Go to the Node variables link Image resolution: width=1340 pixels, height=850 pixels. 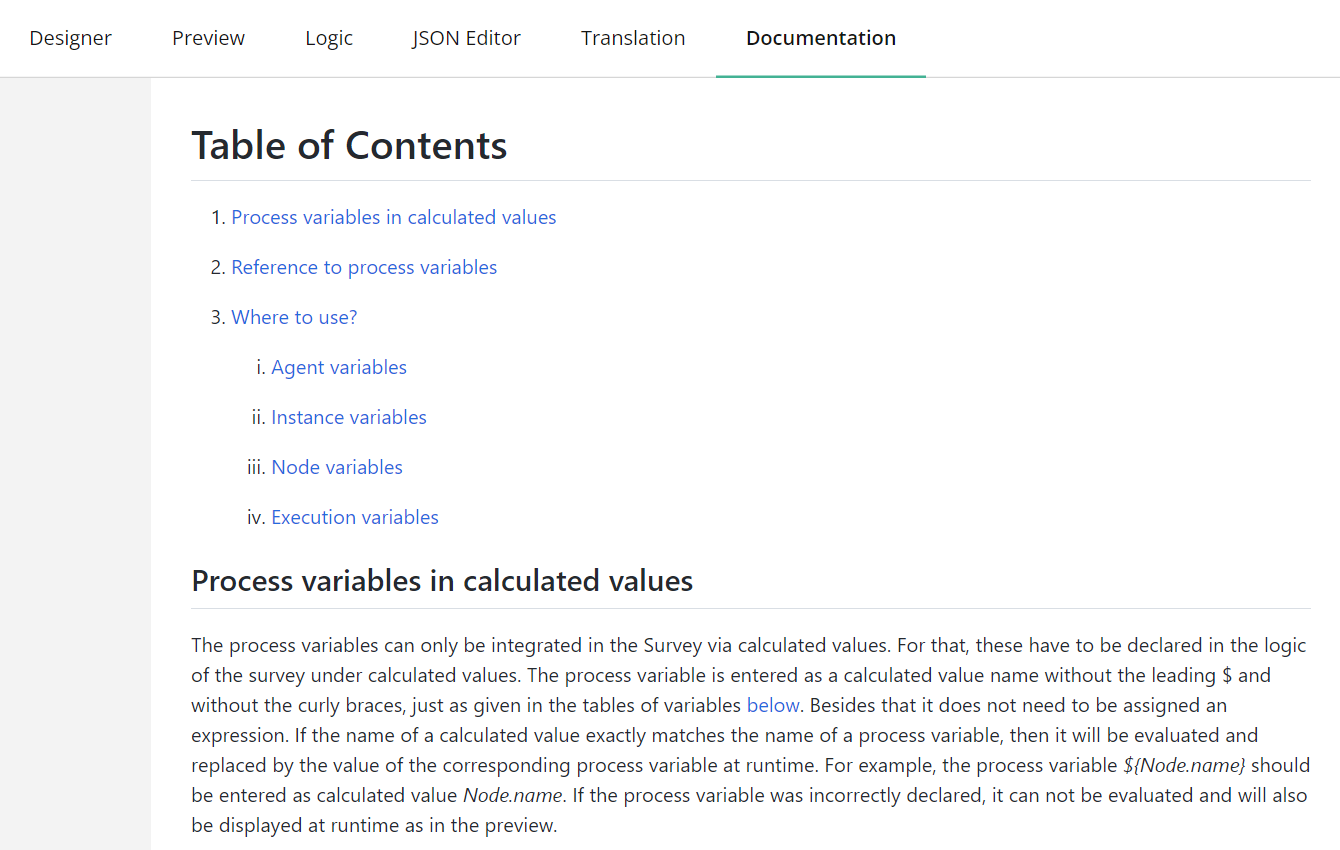tap(337, 467)
